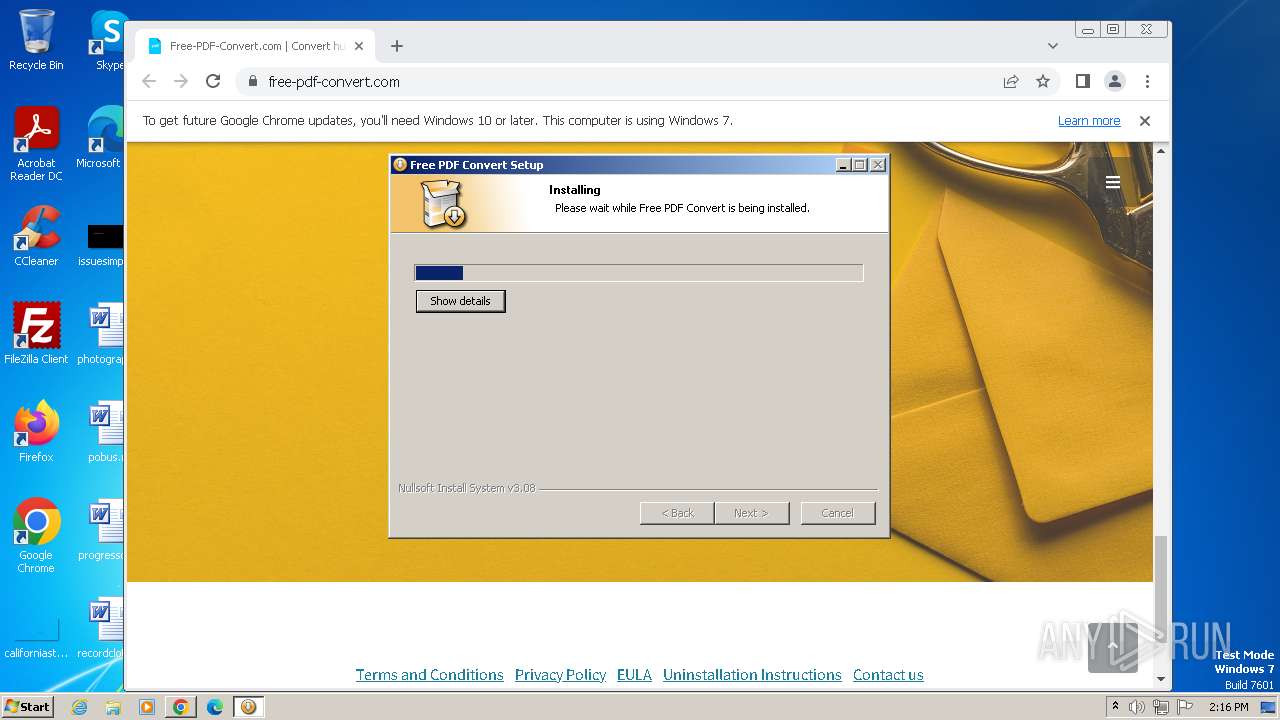Open Chrome side panel
Screen dimensions: 1280x720
pos(1082,82)
